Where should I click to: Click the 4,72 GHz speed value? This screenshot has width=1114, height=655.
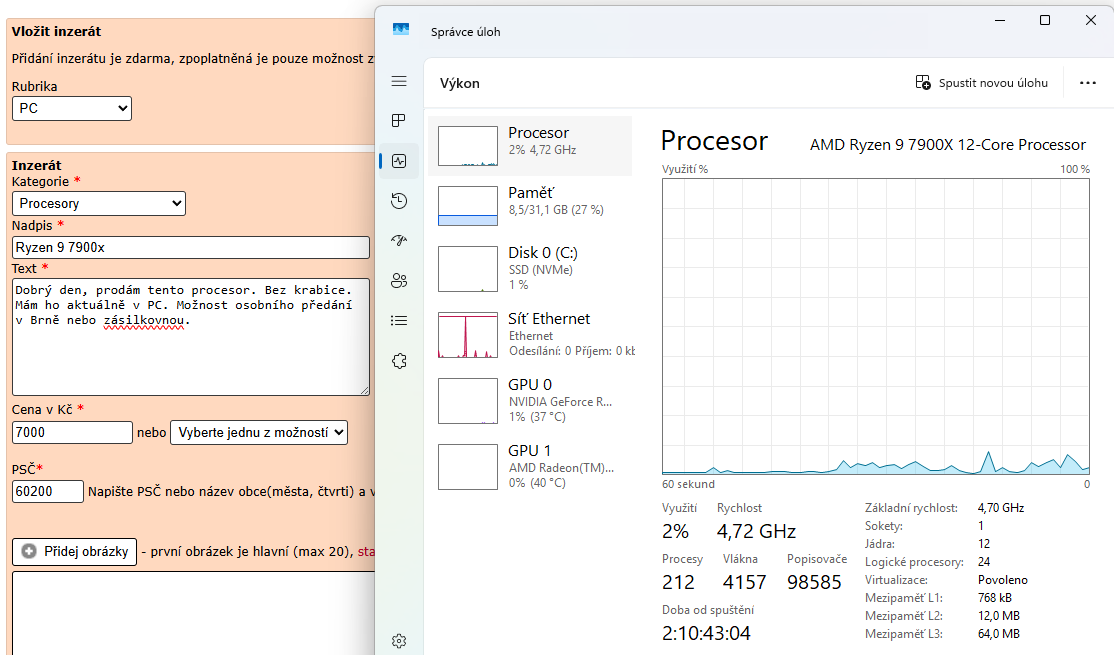click(756, 531)
